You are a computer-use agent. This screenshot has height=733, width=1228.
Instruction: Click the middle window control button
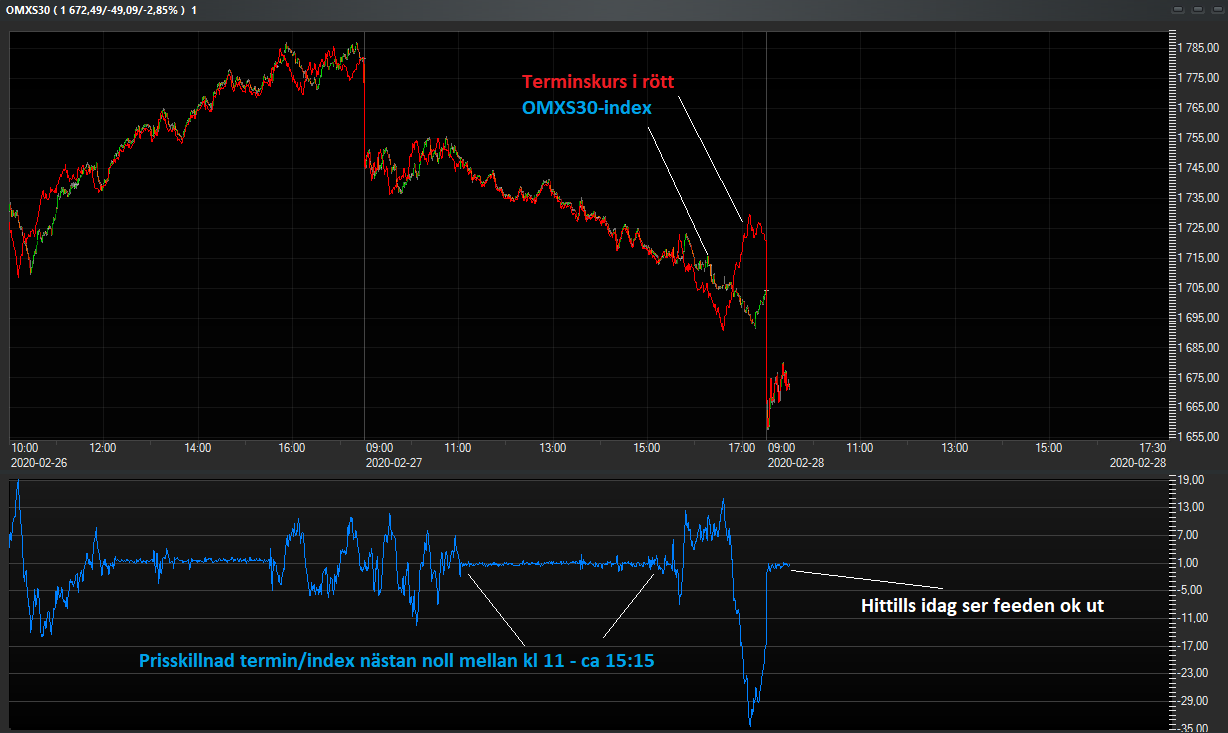tap(1197, 9)
